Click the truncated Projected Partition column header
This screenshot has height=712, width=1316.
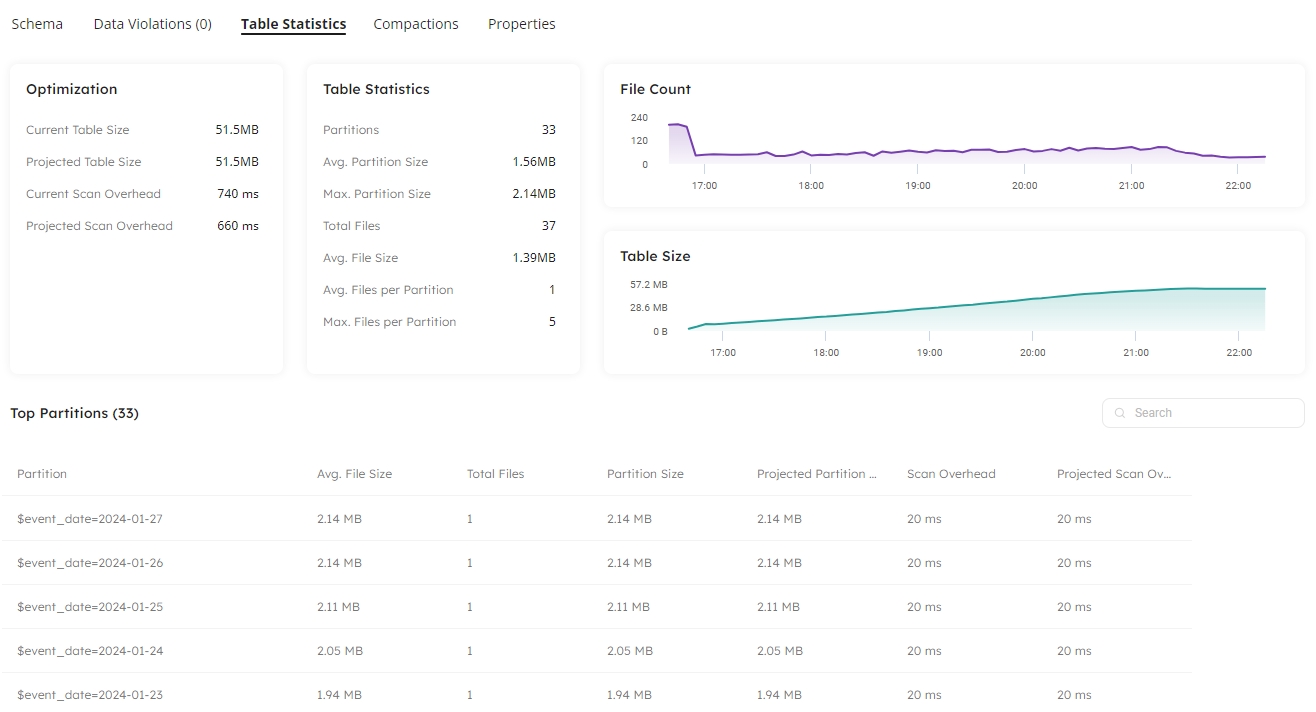click(x=816, y=474)
